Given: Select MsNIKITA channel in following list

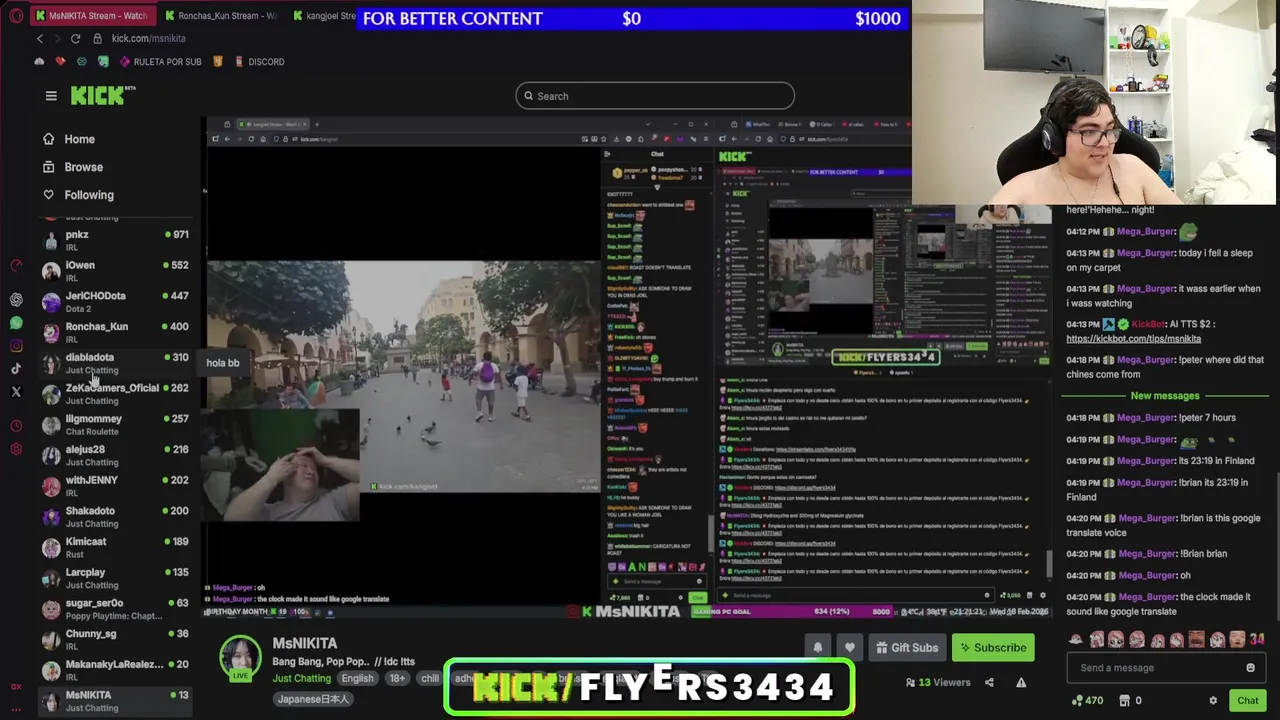Looking at the screenshot, I should (x=115, y=701).
